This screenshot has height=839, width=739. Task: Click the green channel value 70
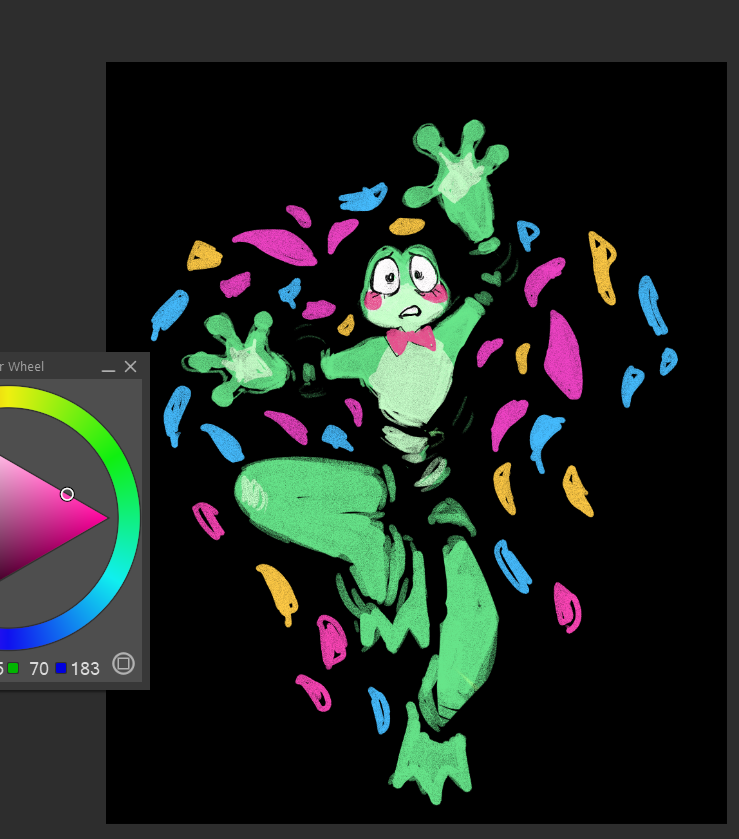coord(39,668)
